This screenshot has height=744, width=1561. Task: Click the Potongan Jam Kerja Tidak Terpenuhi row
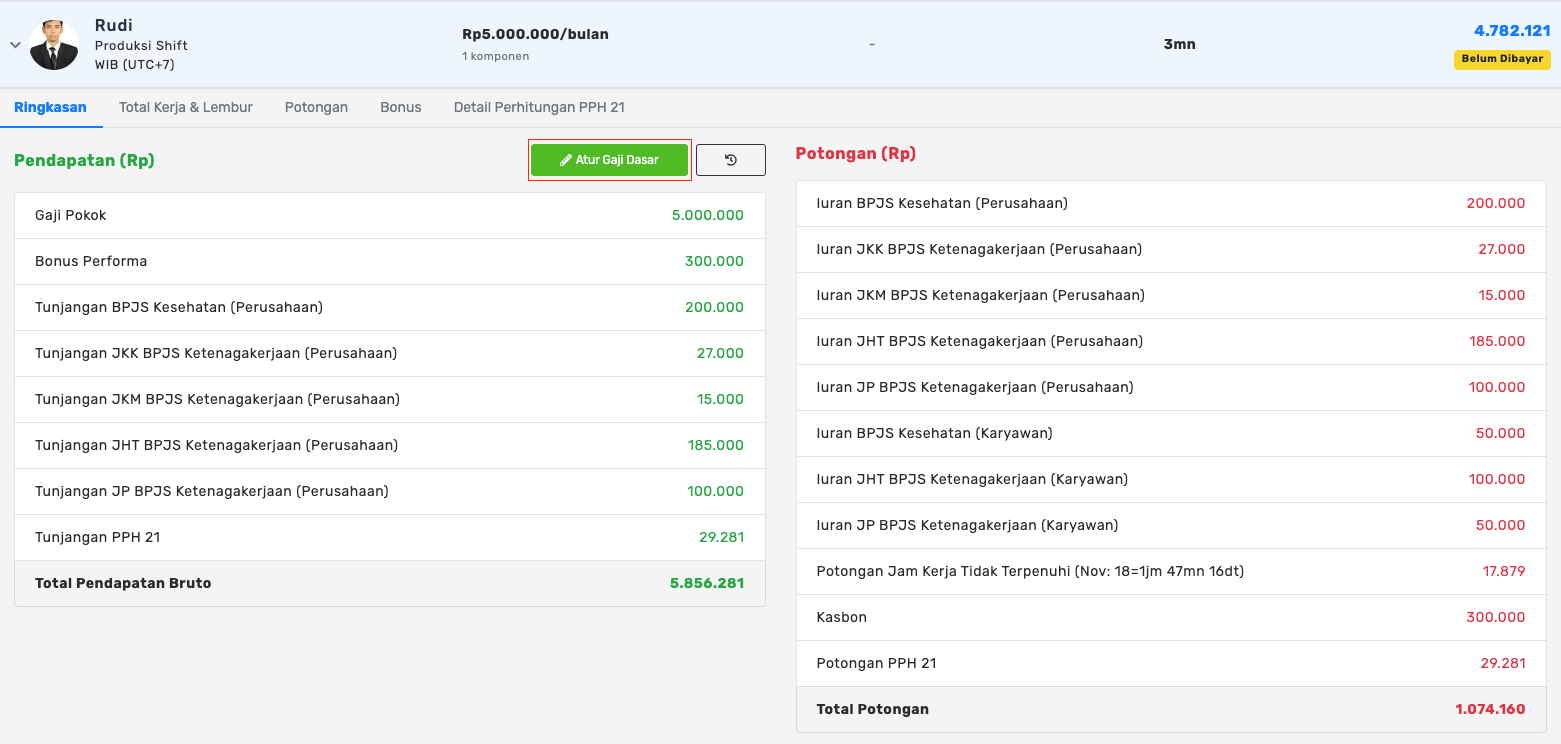pyautogui.click(x=1170, y=571)
